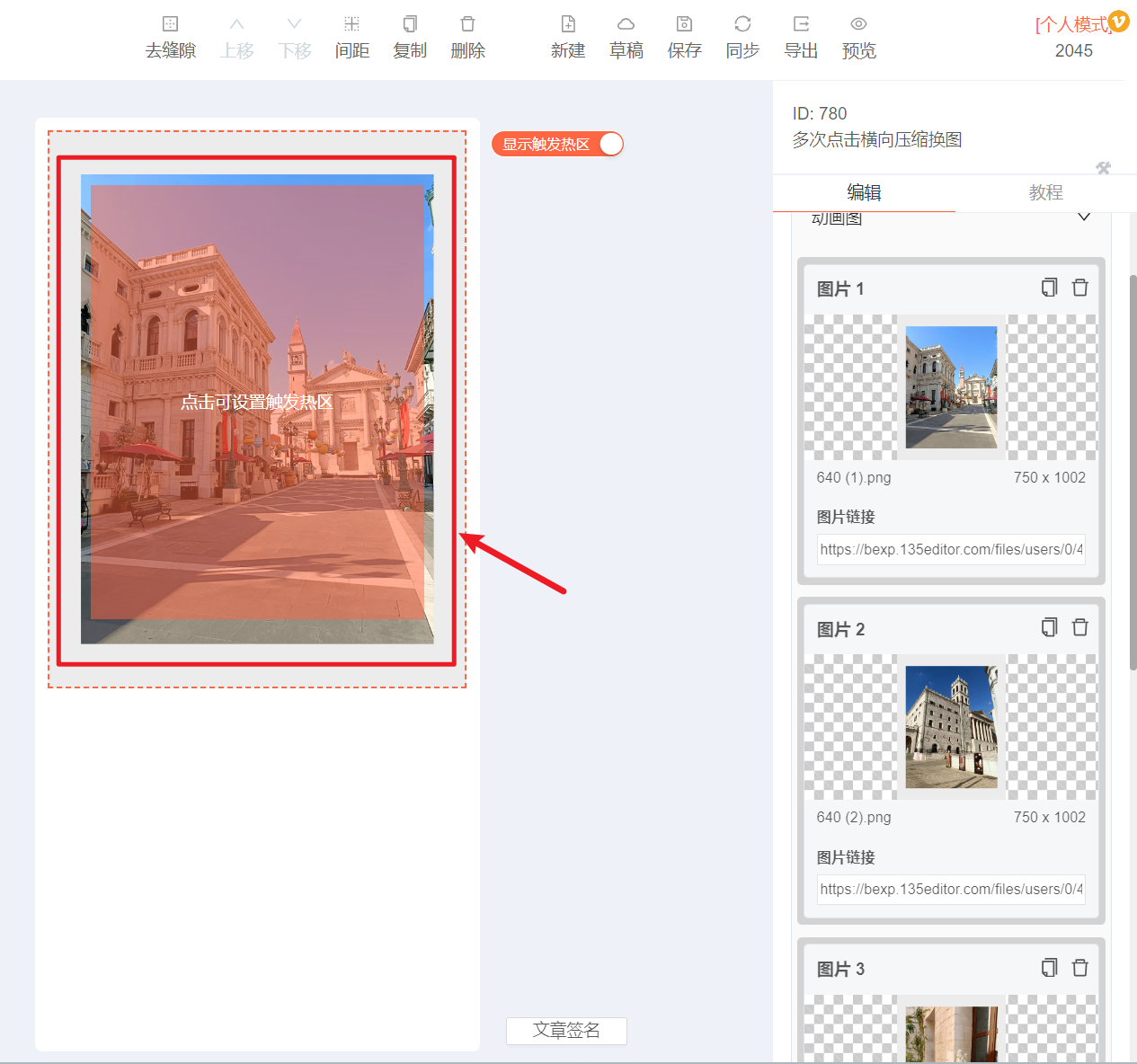1137x1064 pixels.
Task: Duplicate 图片 2 with its copy icon
Action: point(1050,627)
